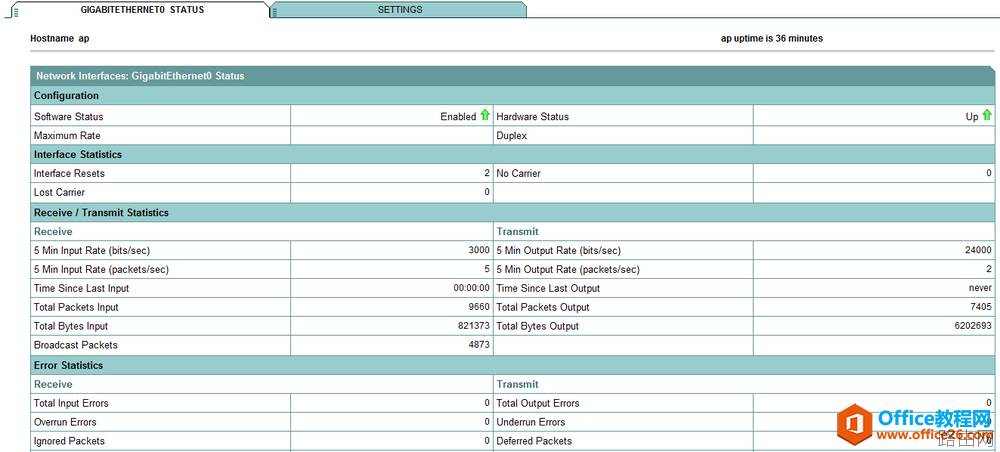Click the 'Lost Carrier' label
This screenshot has width=1000, height=452.
click(x=59, y=193)
